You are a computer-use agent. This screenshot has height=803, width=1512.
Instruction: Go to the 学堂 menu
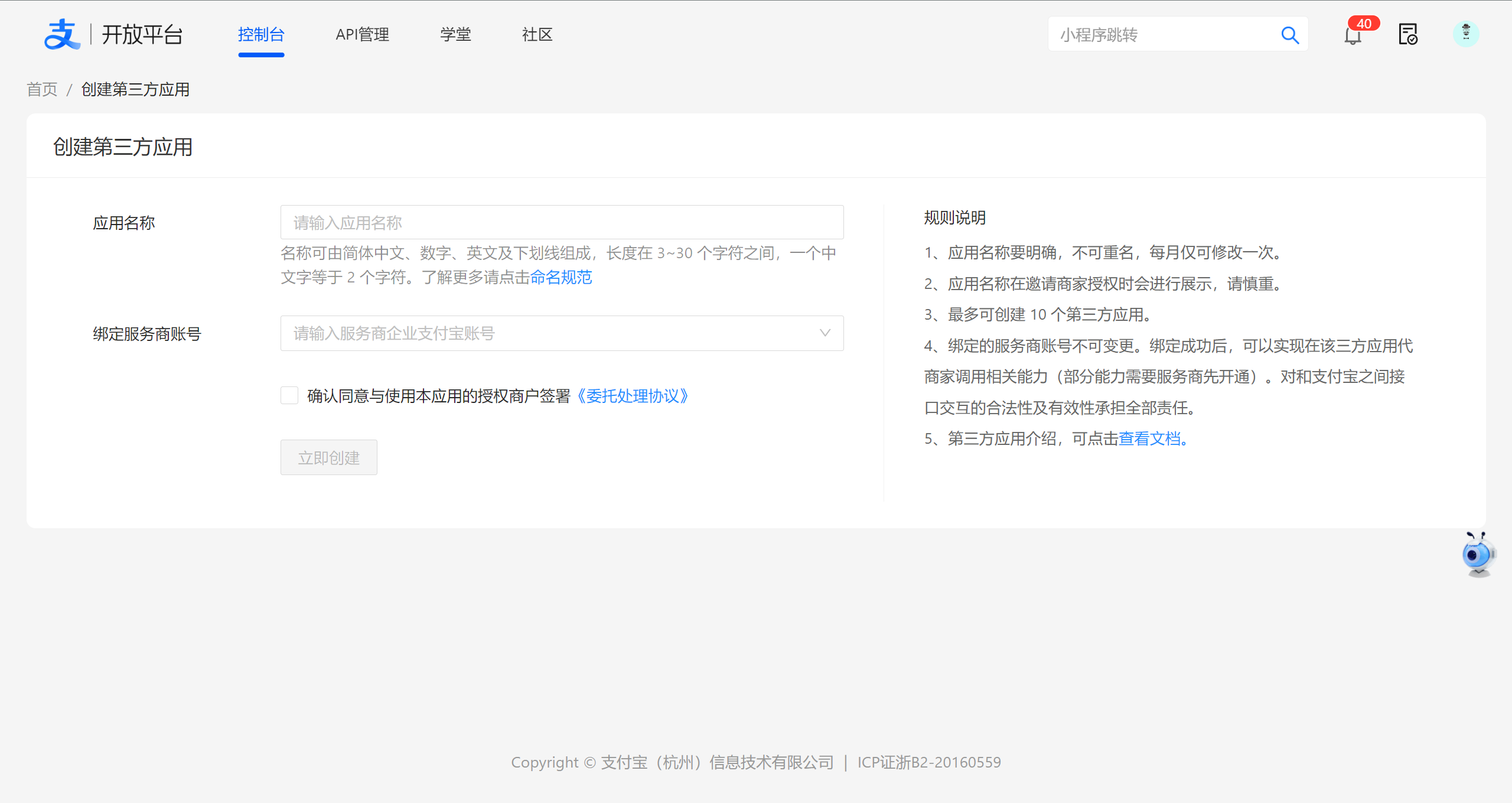(x=455, y=35)
